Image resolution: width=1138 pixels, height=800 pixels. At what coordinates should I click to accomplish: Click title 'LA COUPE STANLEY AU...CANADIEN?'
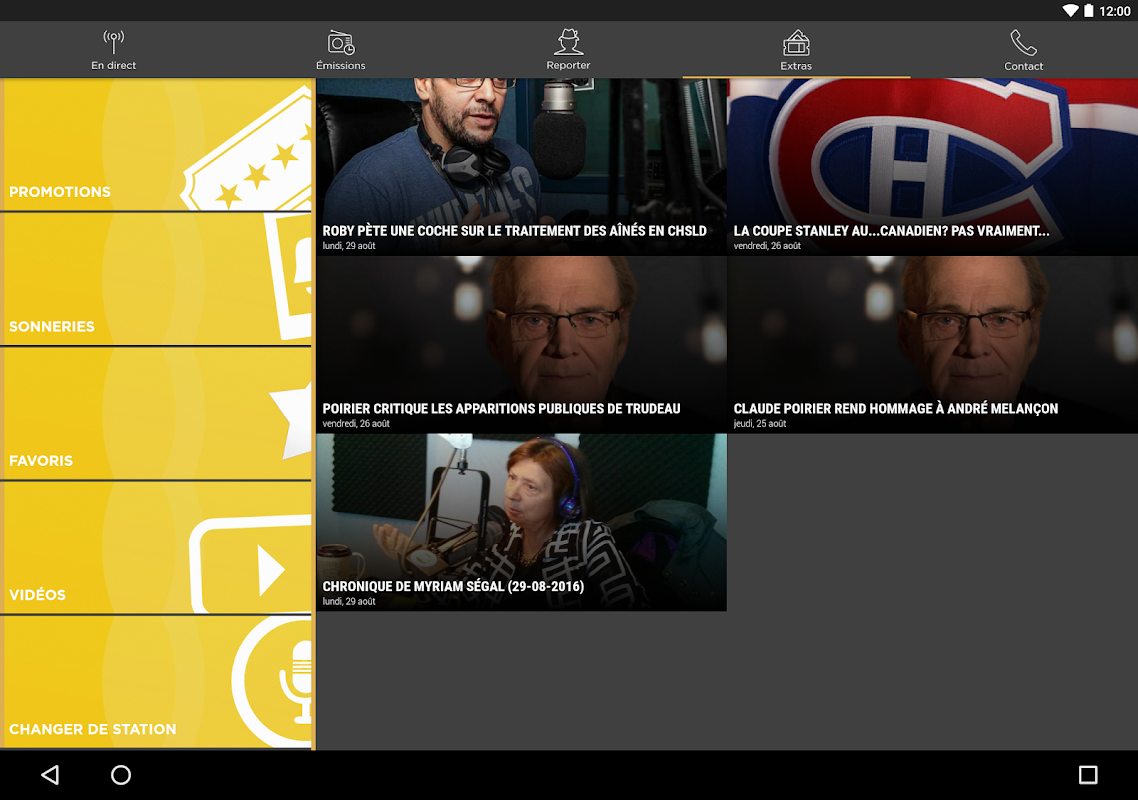891,231
